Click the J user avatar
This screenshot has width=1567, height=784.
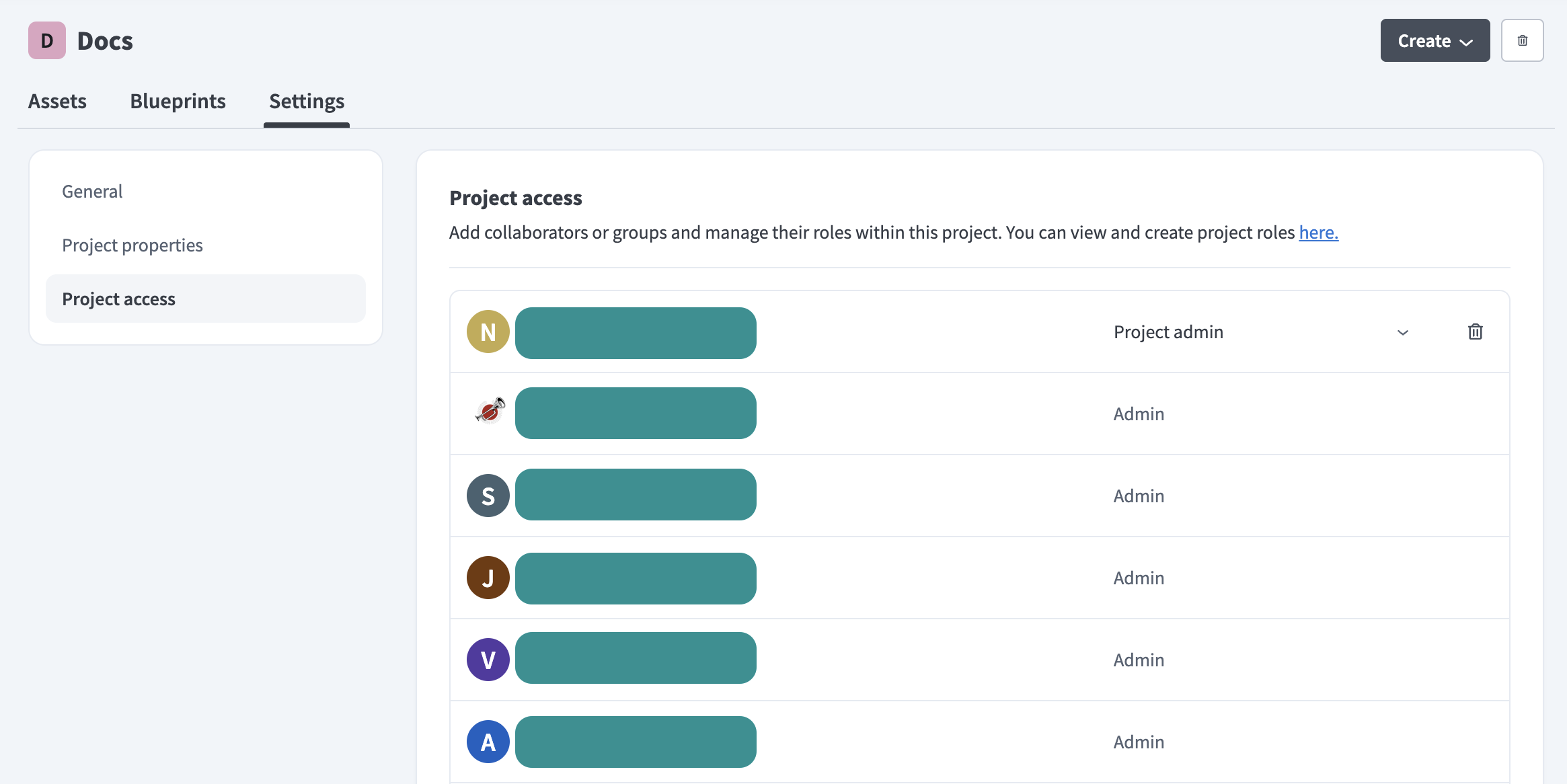[x=488, y=578]
